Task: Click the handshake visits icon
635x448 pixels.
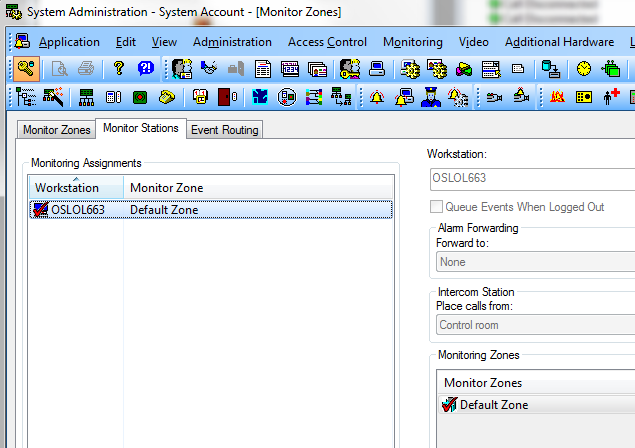Action: [x=209, y=68]
